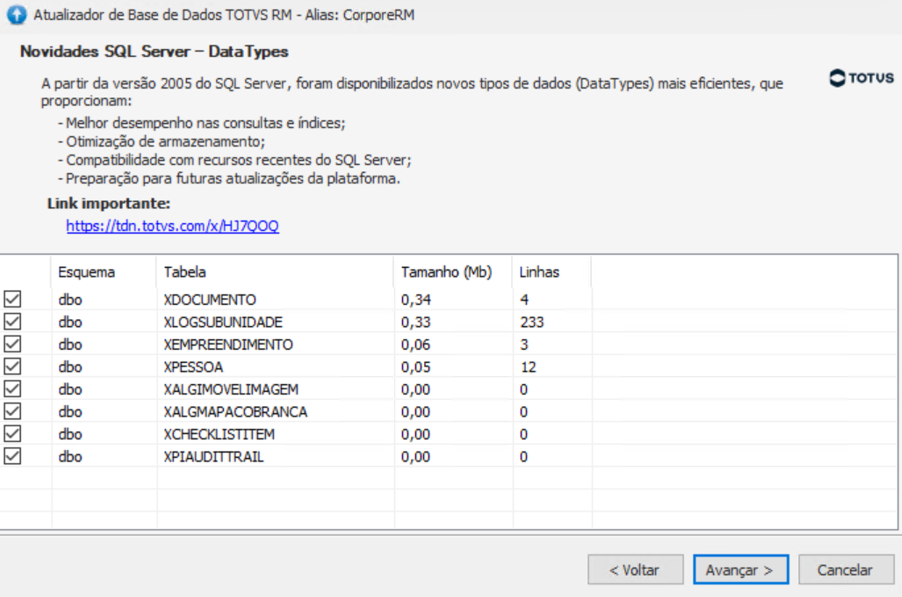The height and width of the screenshot is (597, 902).
Task: Click the dbo schema cell of XPIAUDITTRAIL
Action: (70, 457)
